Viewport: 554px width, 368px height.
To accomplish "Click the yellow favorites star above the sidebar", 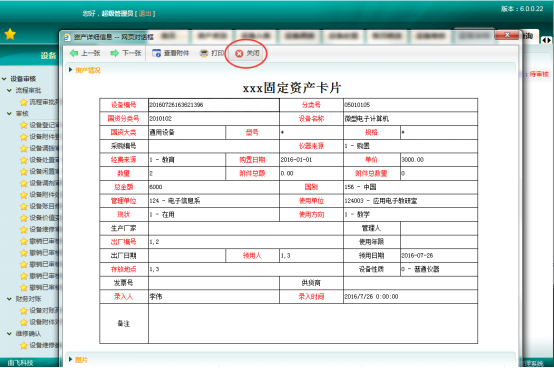I will (10, 34).
